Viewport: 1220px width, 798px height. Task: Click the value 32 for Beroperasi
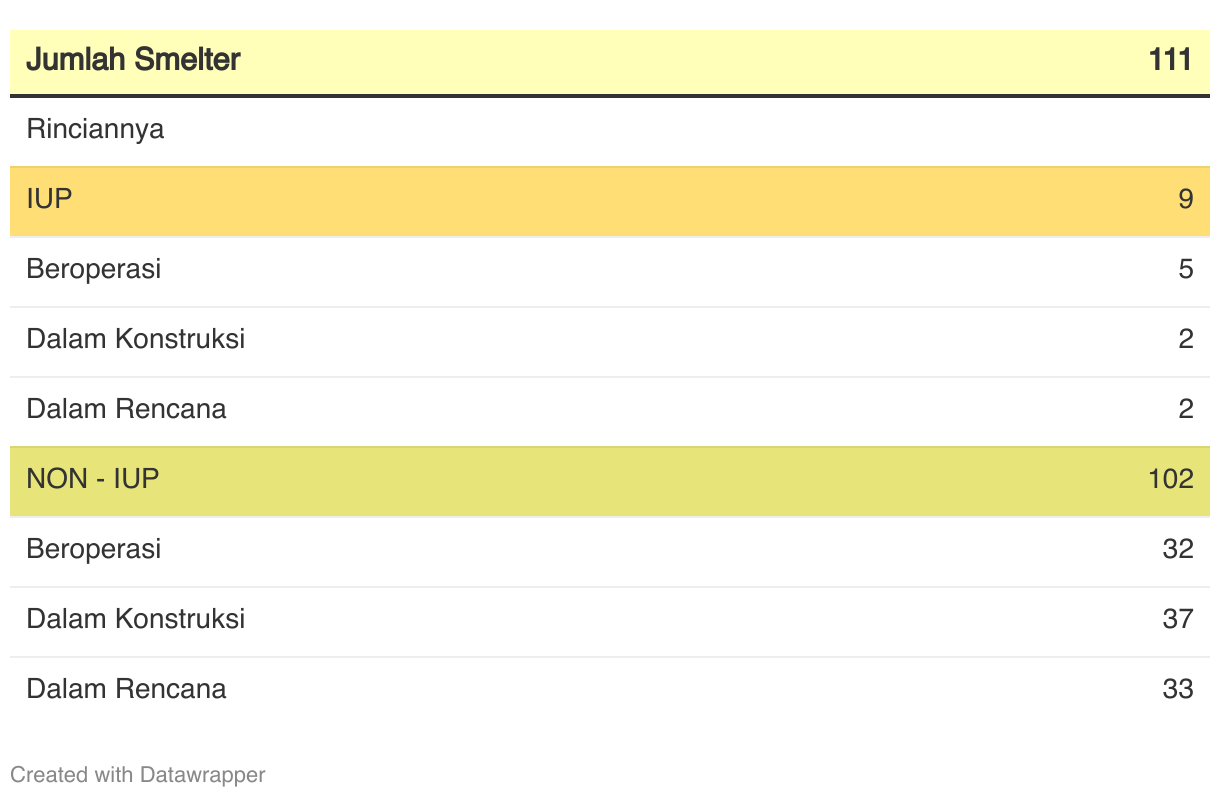1178,549
